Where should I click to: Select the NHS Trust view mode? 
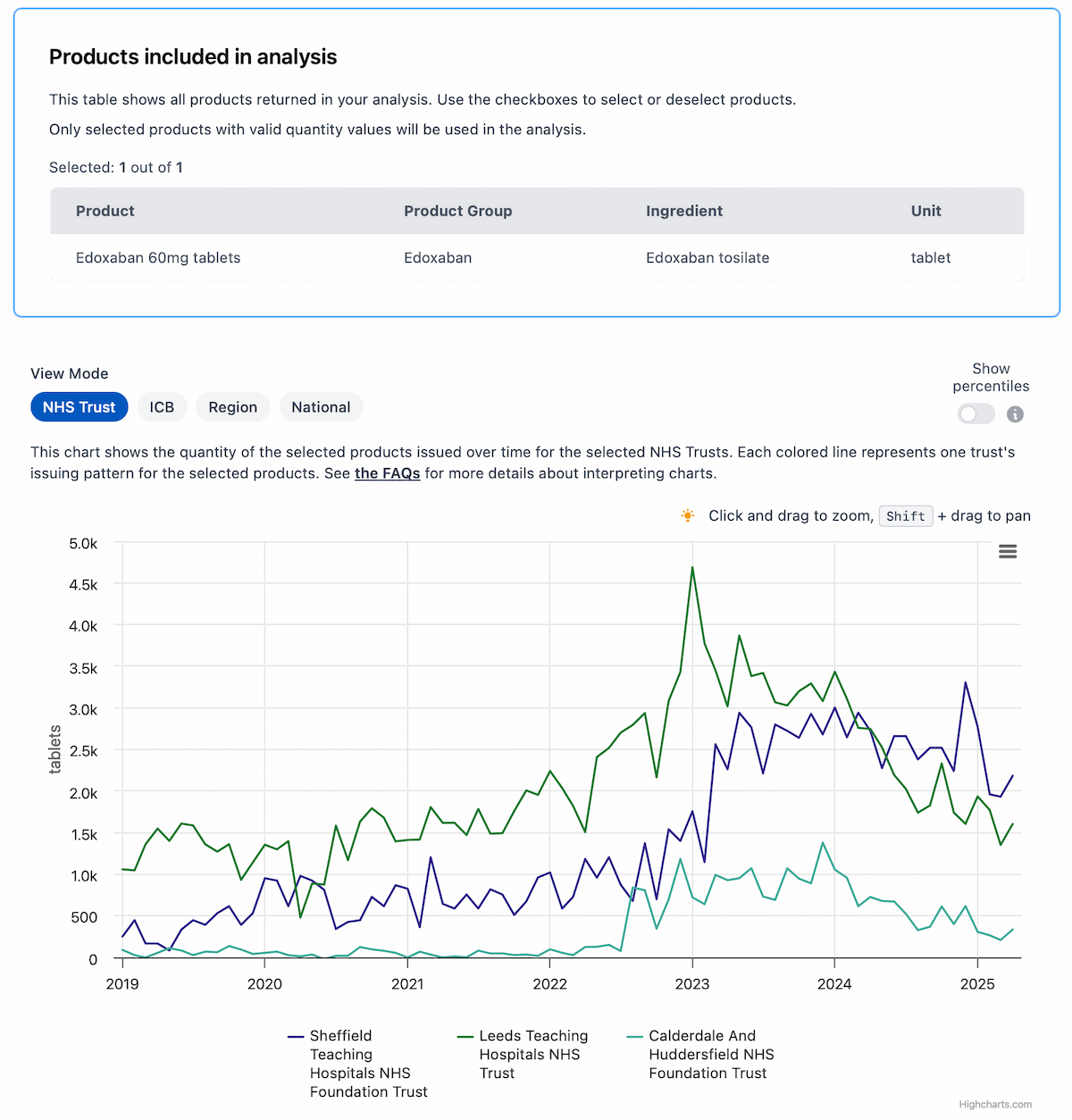click(79, 407)
